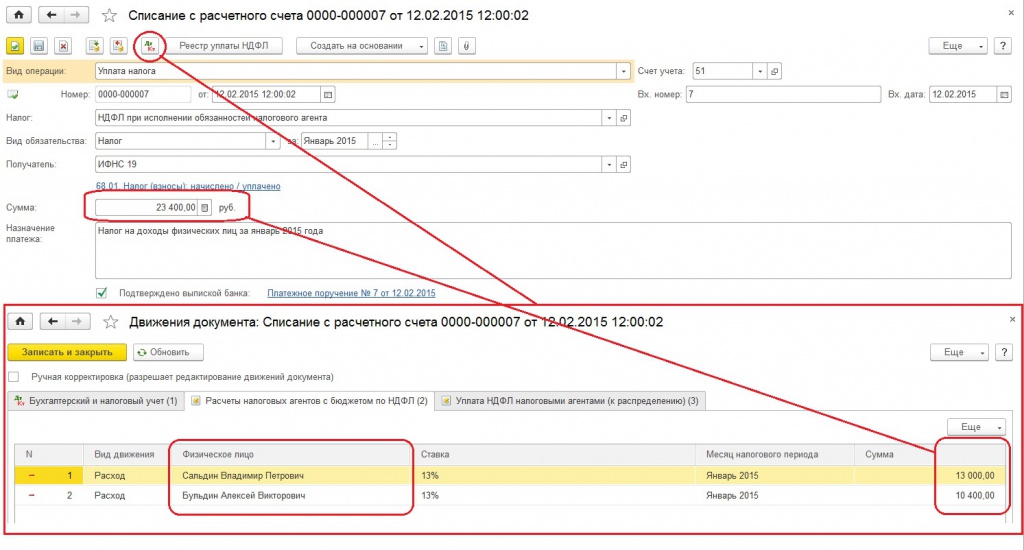Click the document icon with green arrow
Screen dimensions: 1024x550
95,46
